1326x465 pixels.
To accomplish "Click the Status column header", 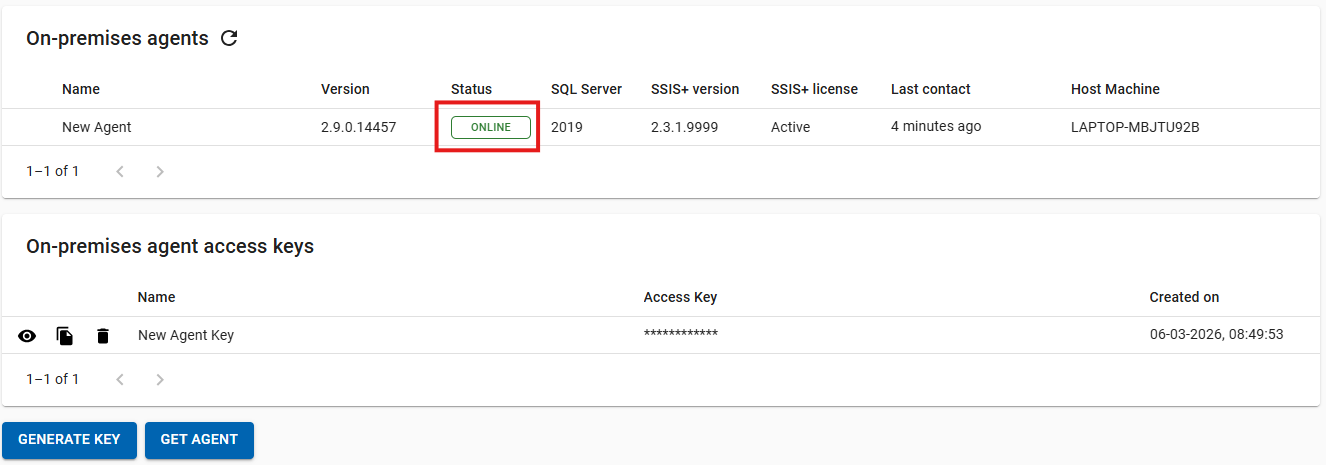I will tap(471, 89).
